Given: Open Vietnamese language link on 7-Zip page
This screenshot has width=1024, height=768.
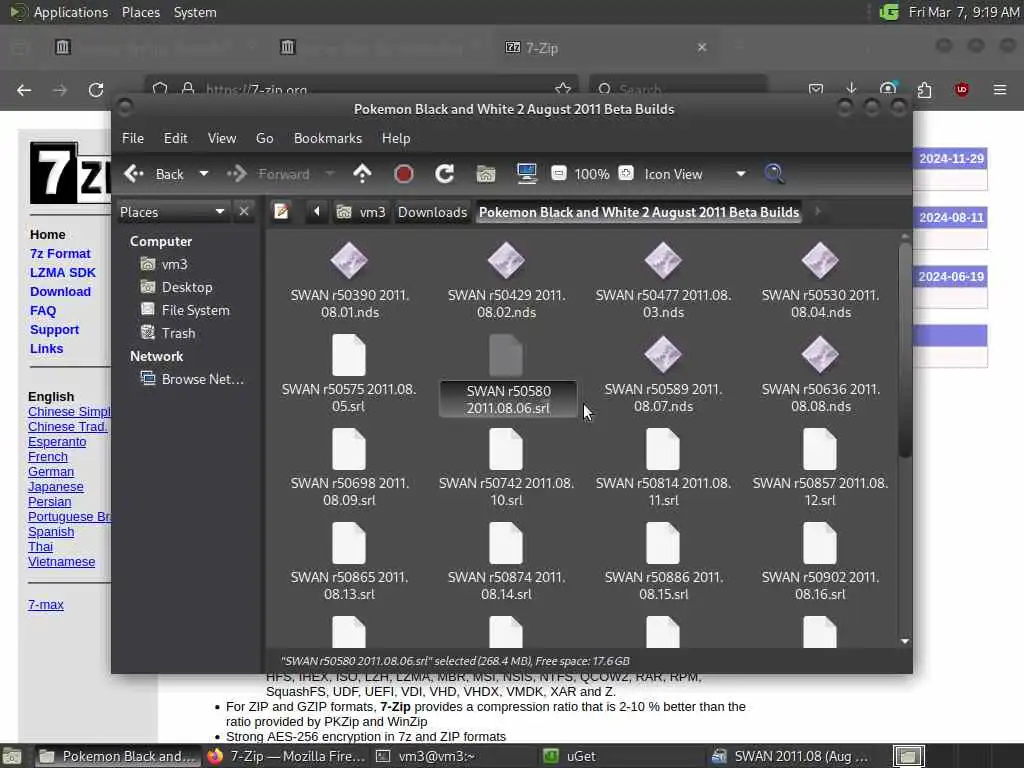Looking at the screenshot, I should (61, 562).
